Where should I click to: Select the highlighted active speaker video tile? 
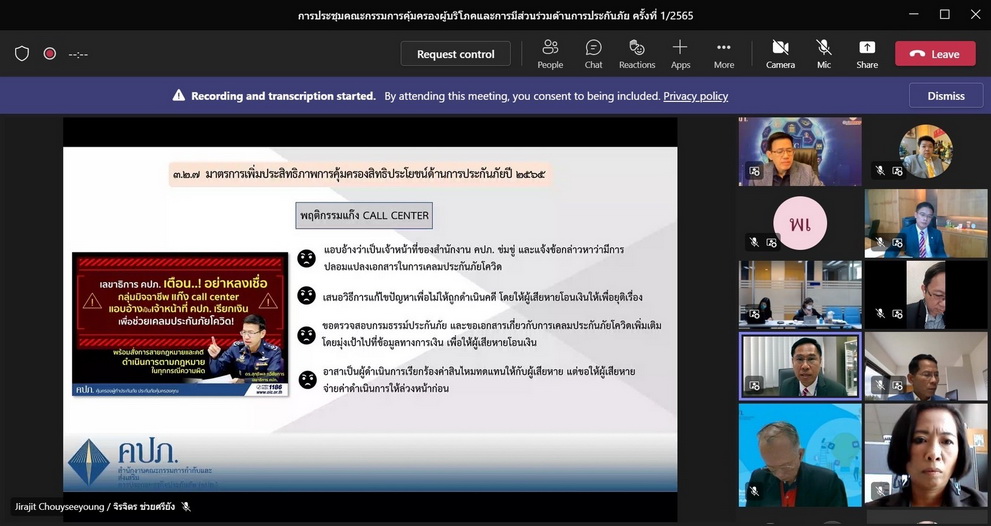tap(799, 366)
